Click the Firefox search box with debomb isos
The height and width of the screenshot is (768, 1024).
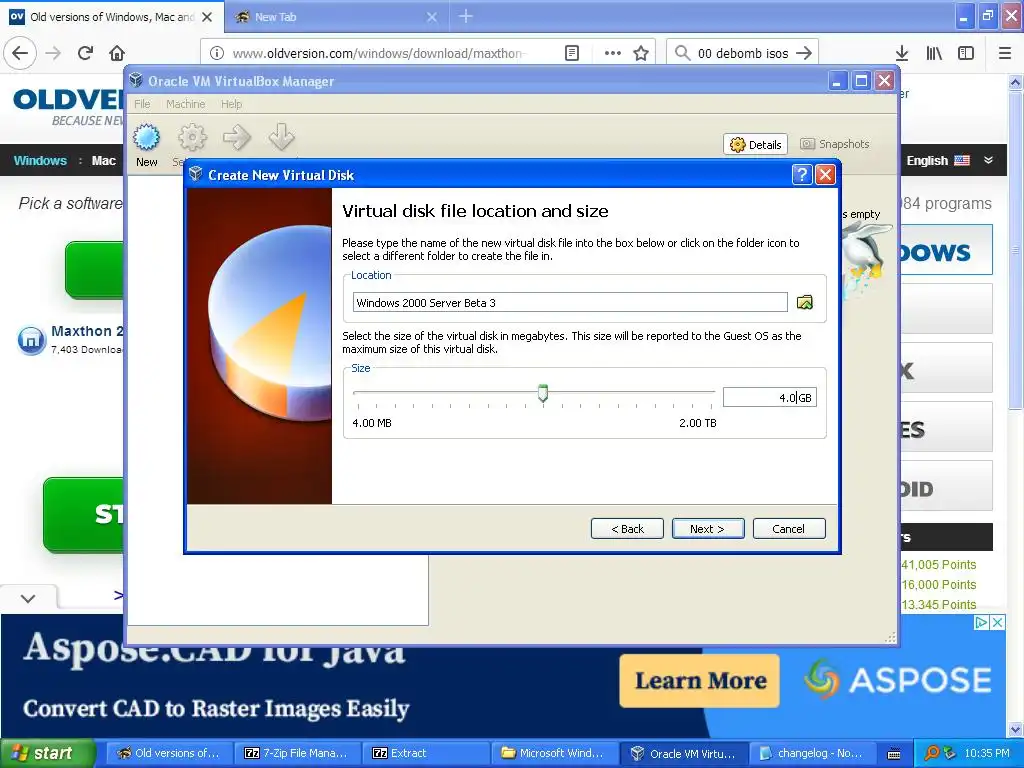743,53
